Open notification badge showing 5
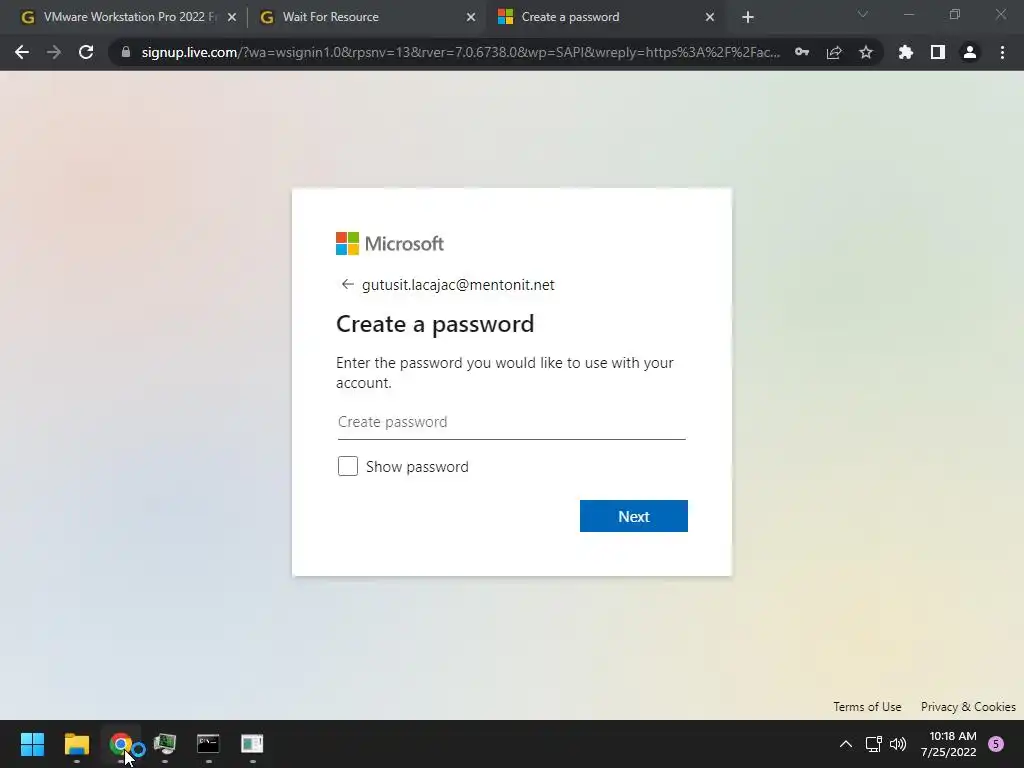 click(x=996, y=744)
